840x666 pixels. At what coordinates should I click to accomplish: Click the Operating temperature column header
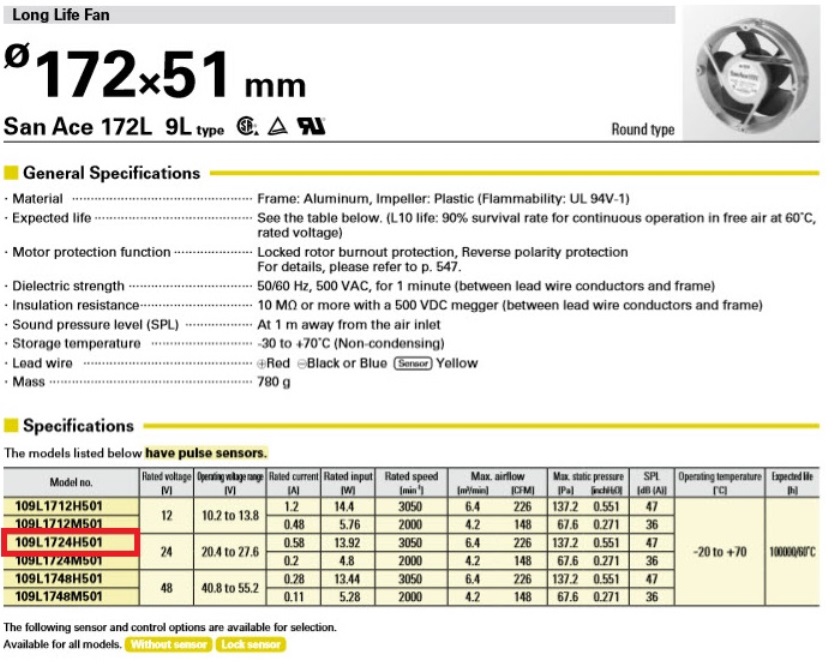click(x=719, y=482)
